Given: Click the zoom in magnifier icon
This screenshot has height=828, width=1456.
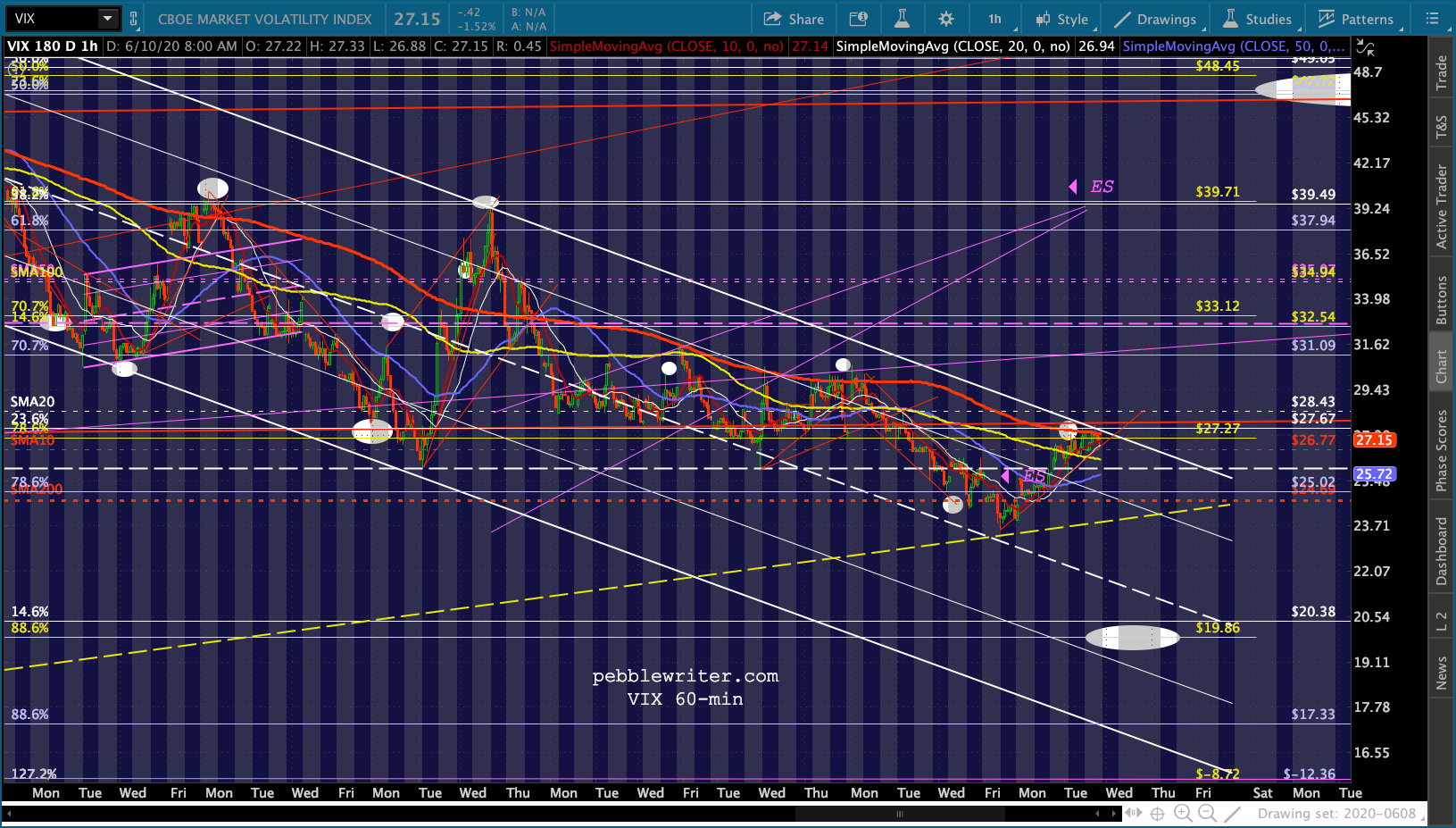Looking at the screenshot, I should [1183, 813].
